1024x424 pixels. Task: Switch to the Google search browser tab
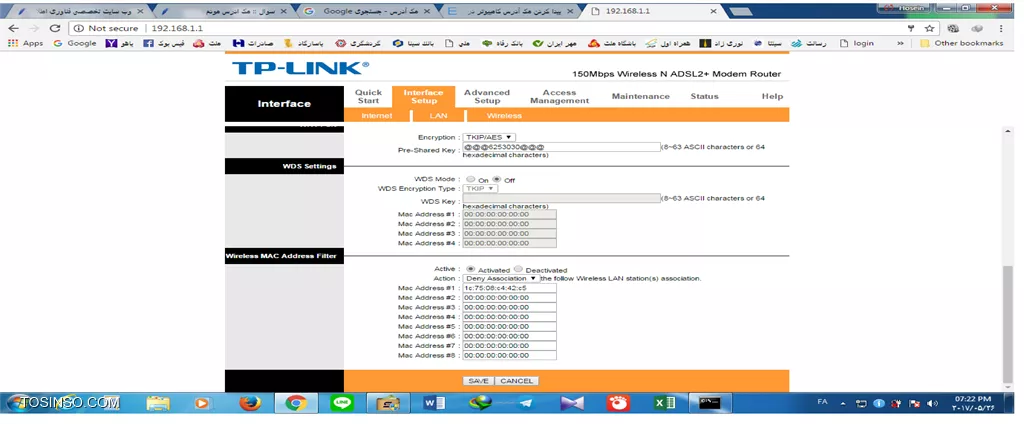[x=369, y=11]
